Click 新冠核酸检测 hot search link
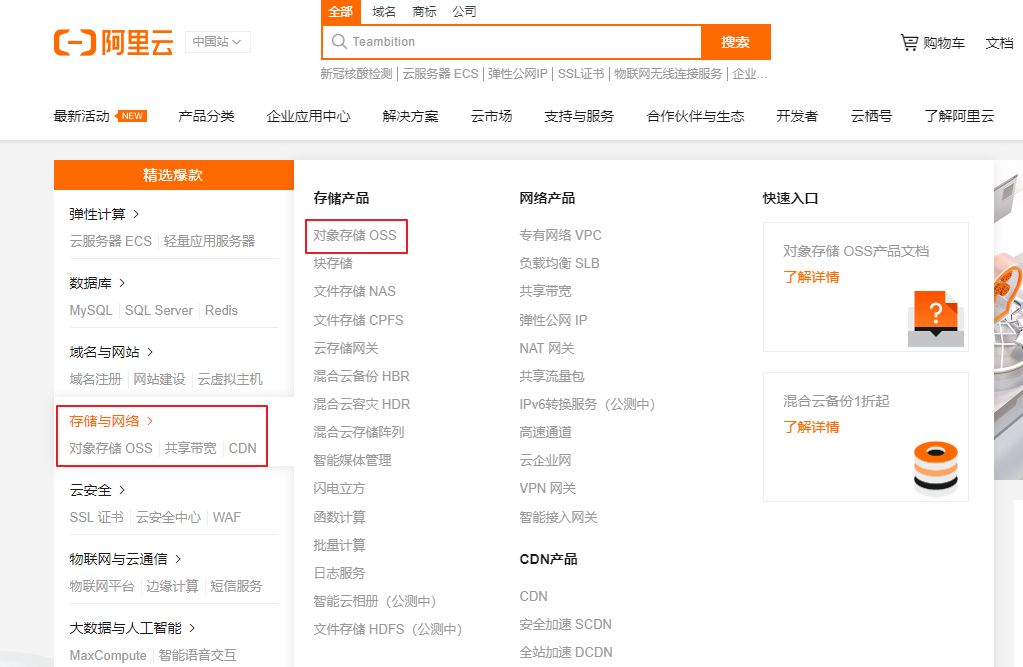1023x667 pixels. 356,74
